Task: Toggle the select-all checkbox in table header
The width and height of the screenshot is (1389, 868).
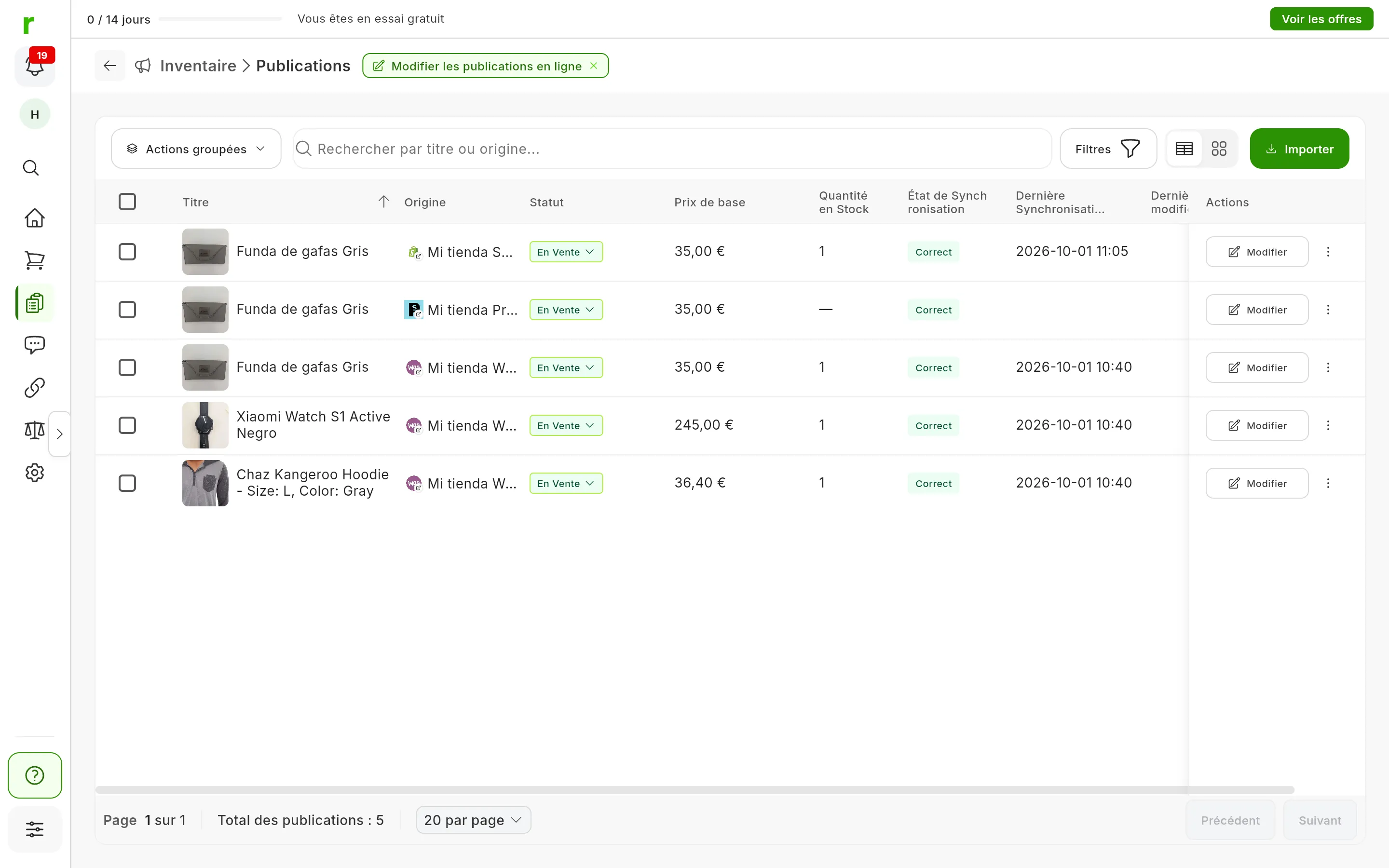Action: pyautogui.click(x=127, y=202)
